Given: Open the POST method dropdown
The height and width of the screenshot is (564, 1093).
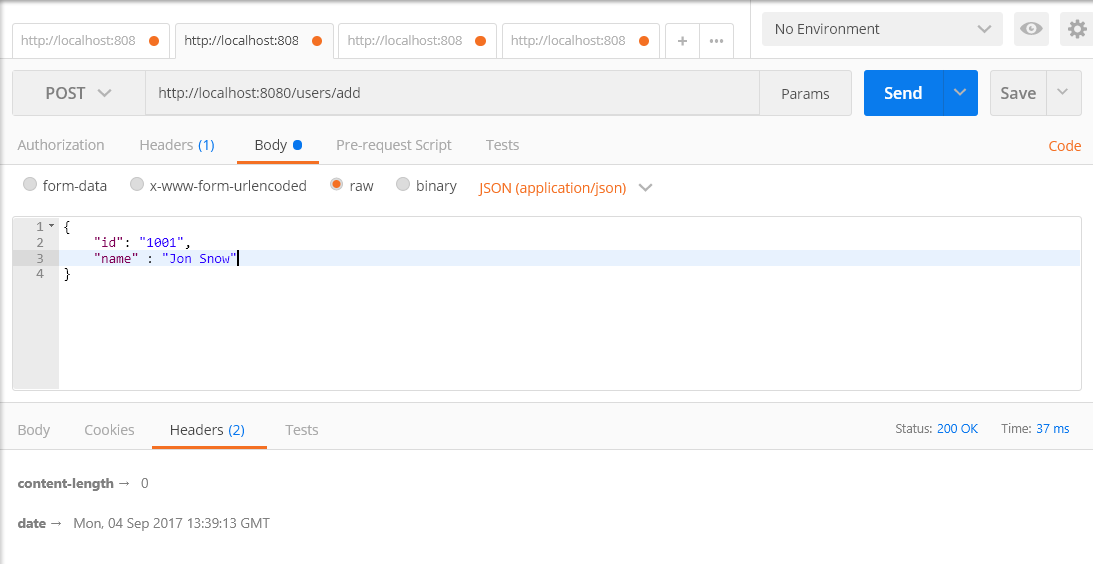Looking at the screenshot, I should (x=79, y=93).
